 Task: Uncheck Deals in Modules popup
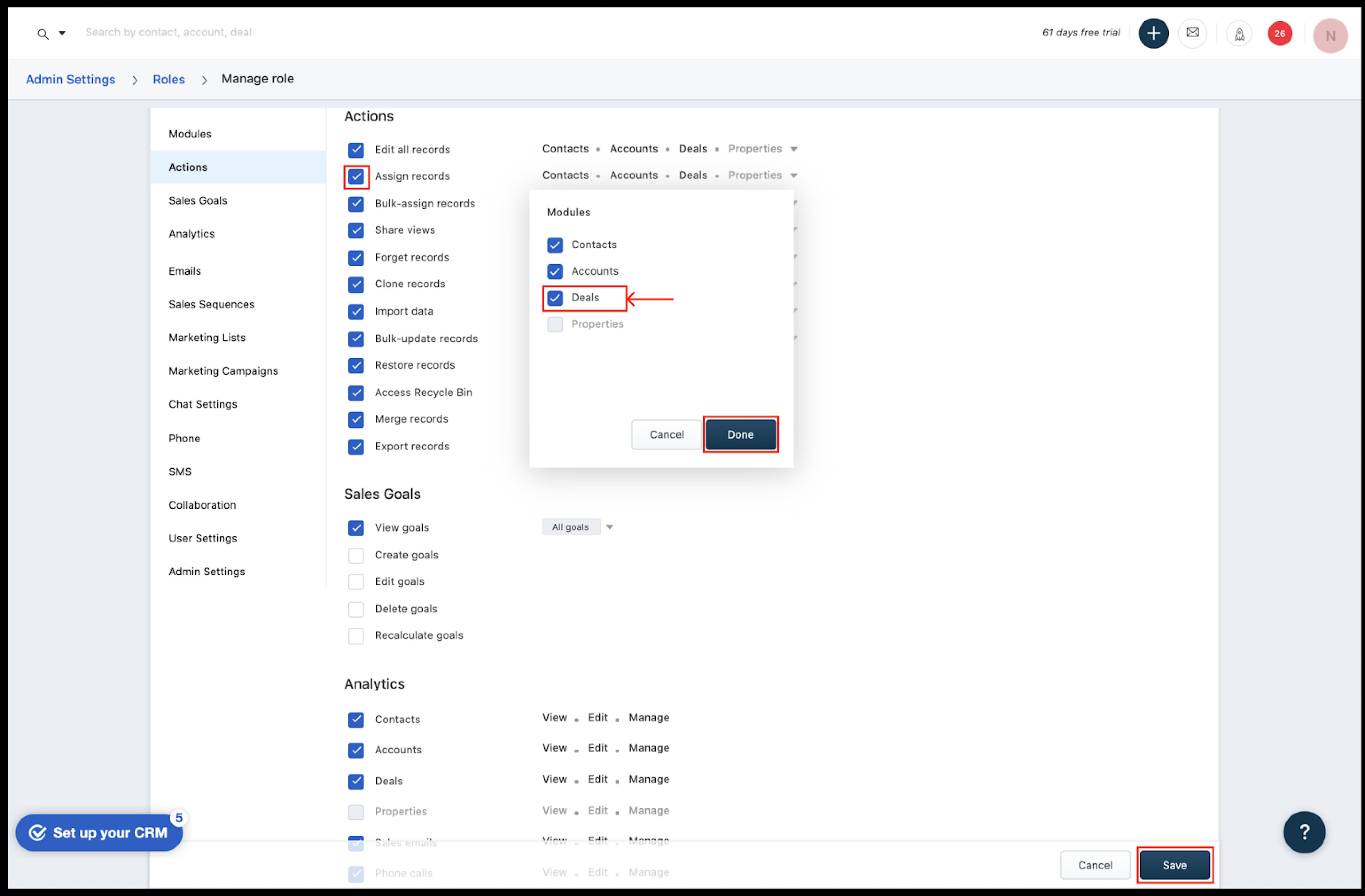pyautogui.click(x=554, y=298)
